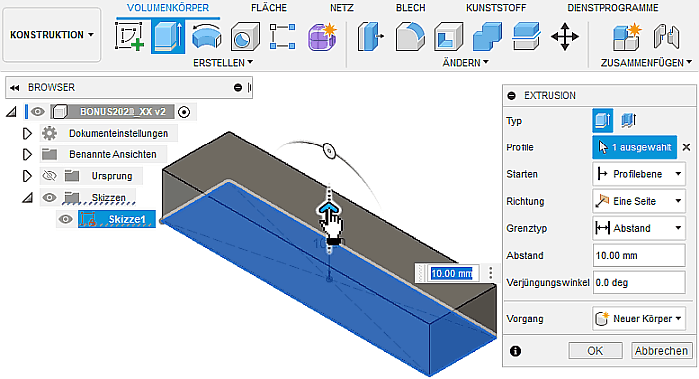699x379 pixels.
Task: Click the New Component icon
Action: 626,37
